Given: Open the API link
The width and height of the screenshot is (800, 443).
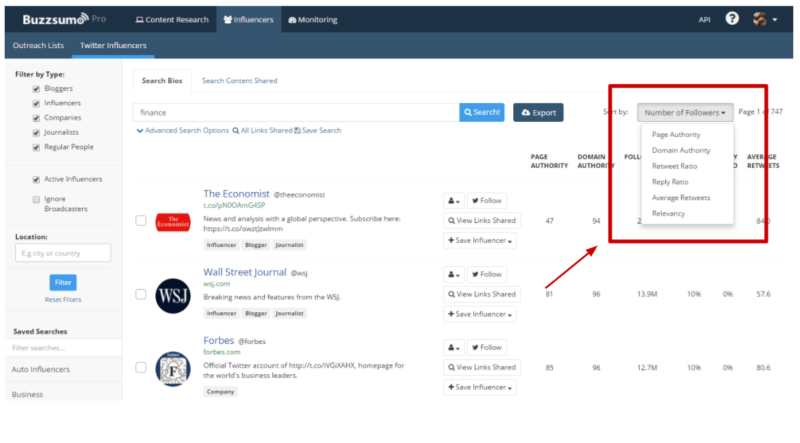Looking at the screenshot, I should (x=704, y=20).
